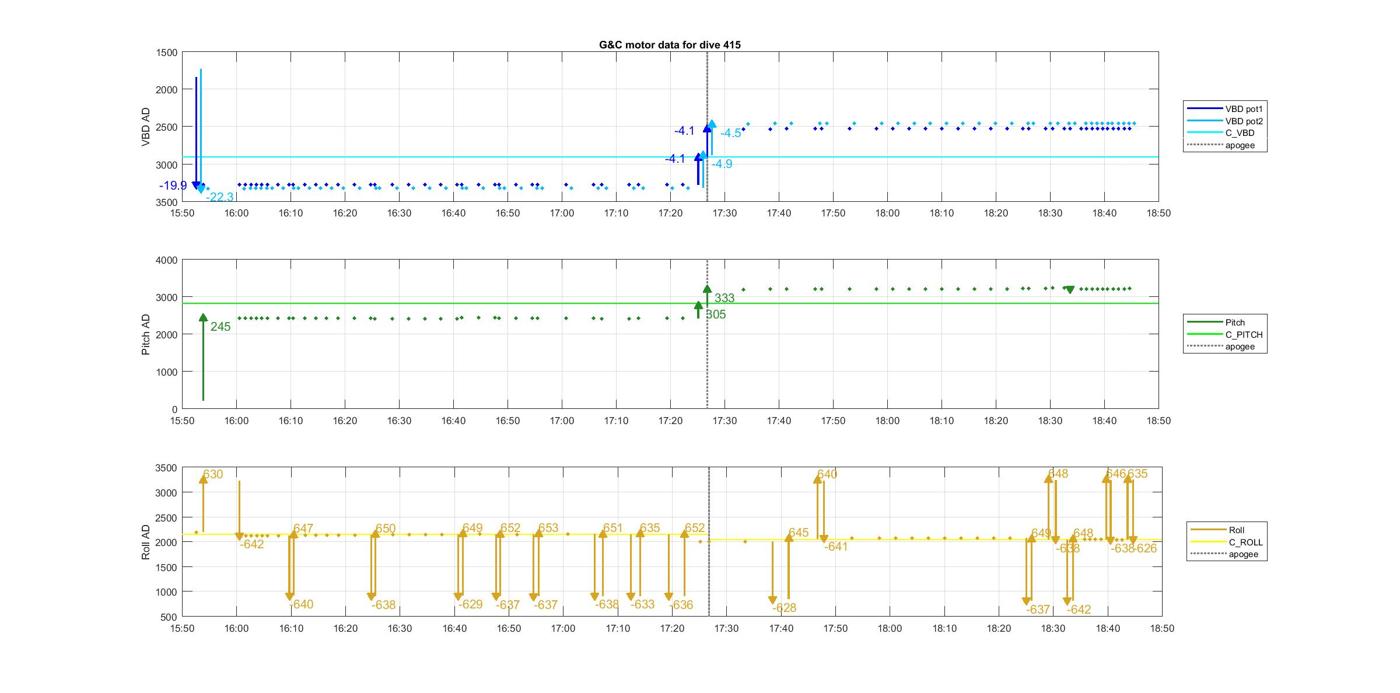
Task: Click the '-19.9' annotation in the VBD plot
Action: click(x=173, y=186)
